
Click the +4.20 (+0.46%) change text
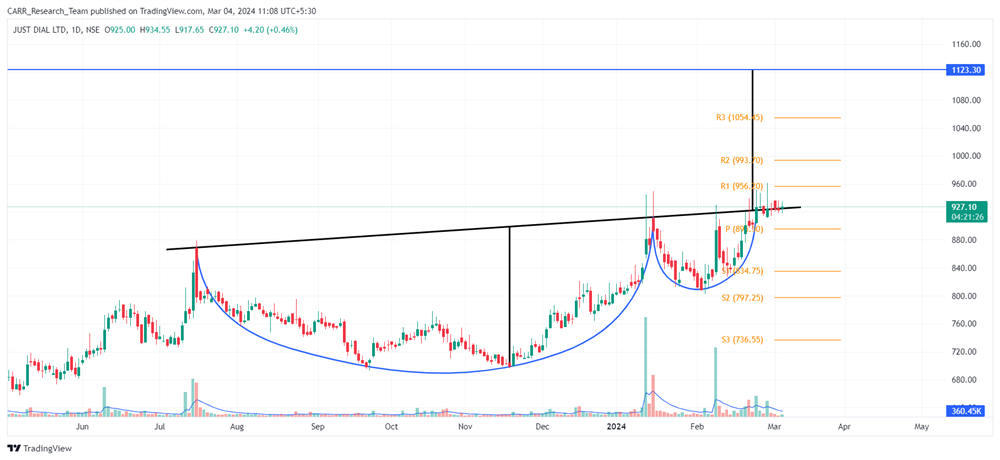point(270,29)
